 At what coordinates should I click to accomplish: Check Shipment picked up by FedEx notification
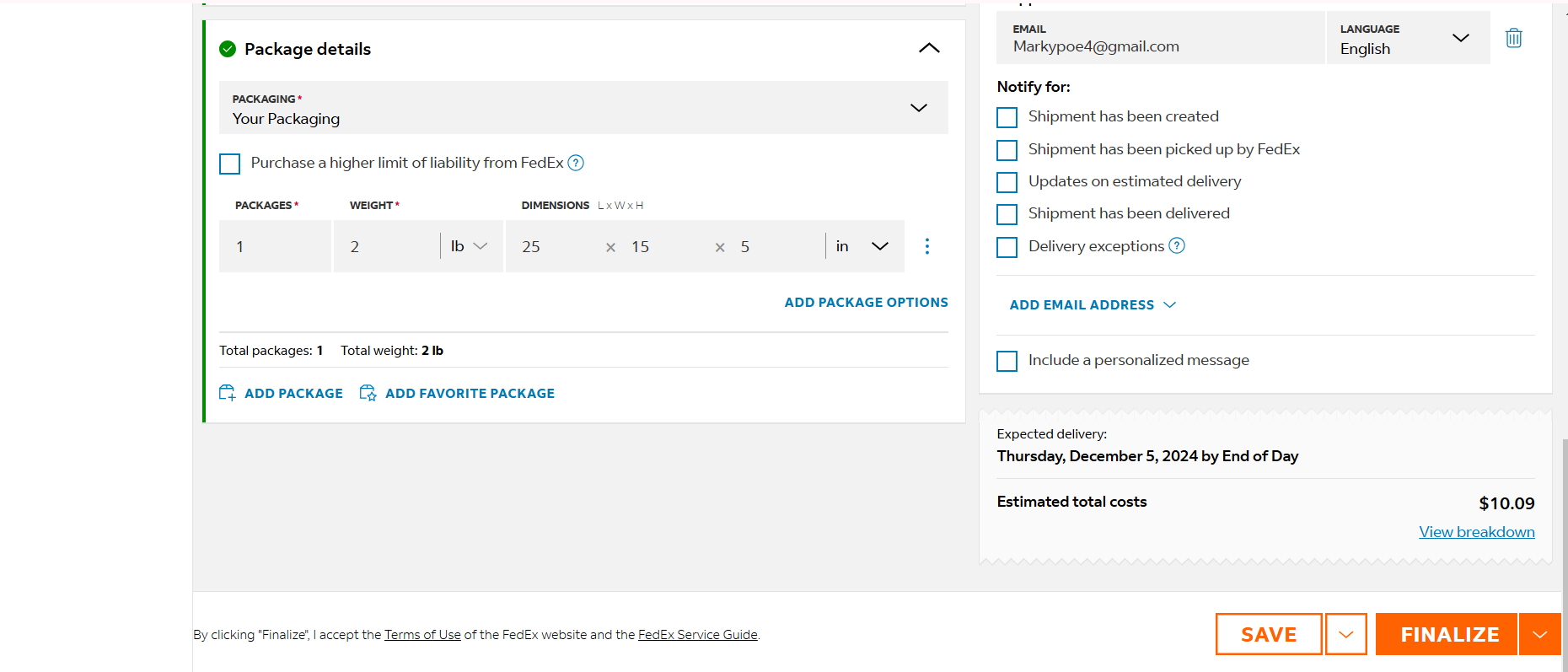point(1007,150)
